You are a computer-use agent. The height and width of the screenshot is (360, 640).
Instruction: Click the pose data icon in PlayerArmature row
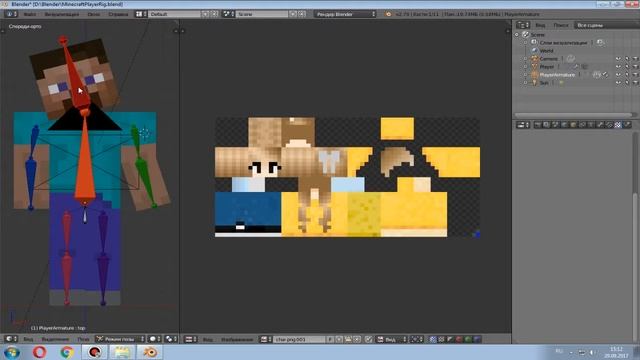tap(597, 75)
